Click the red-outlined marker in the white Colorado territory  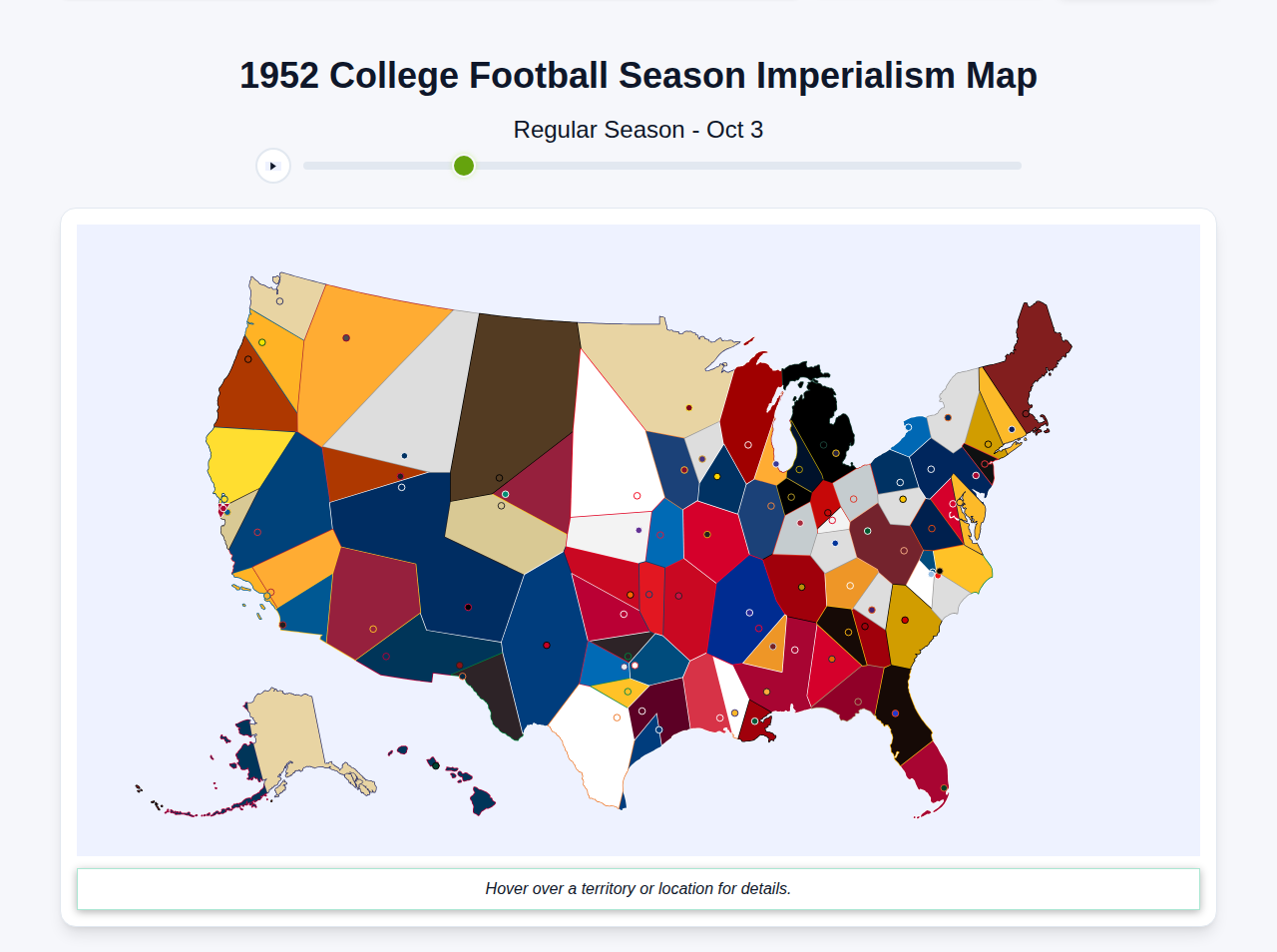(637, 495)
